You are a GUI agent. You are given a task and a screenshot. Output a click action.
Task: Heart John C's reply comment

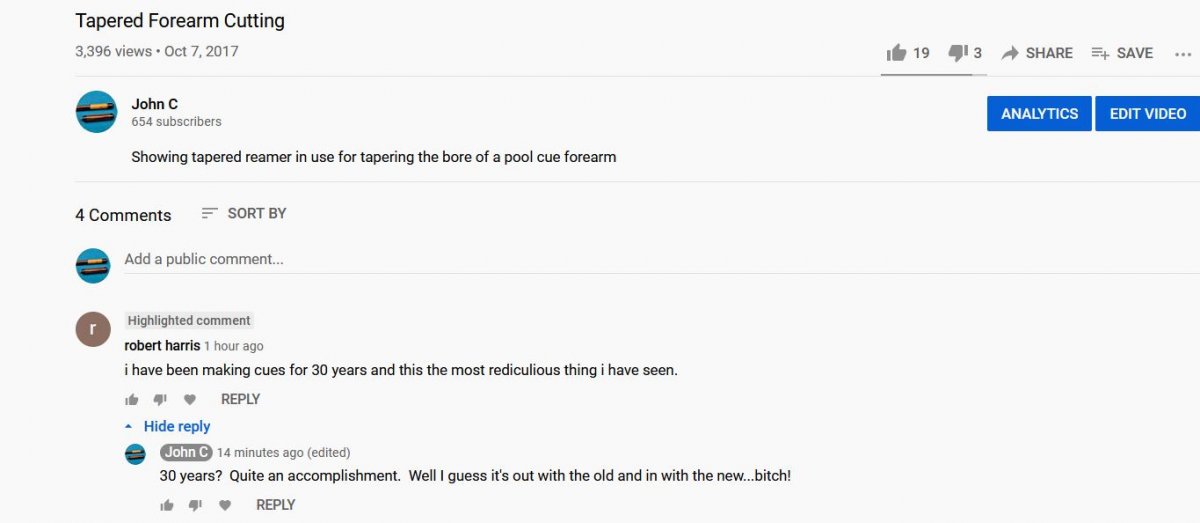click(x=225, y=506)
